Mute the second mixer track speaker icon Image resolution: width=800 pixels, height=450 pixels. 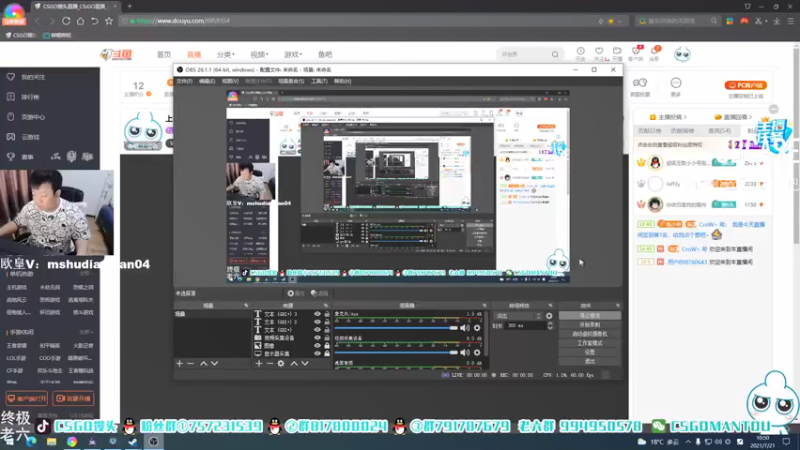[465, 352]
